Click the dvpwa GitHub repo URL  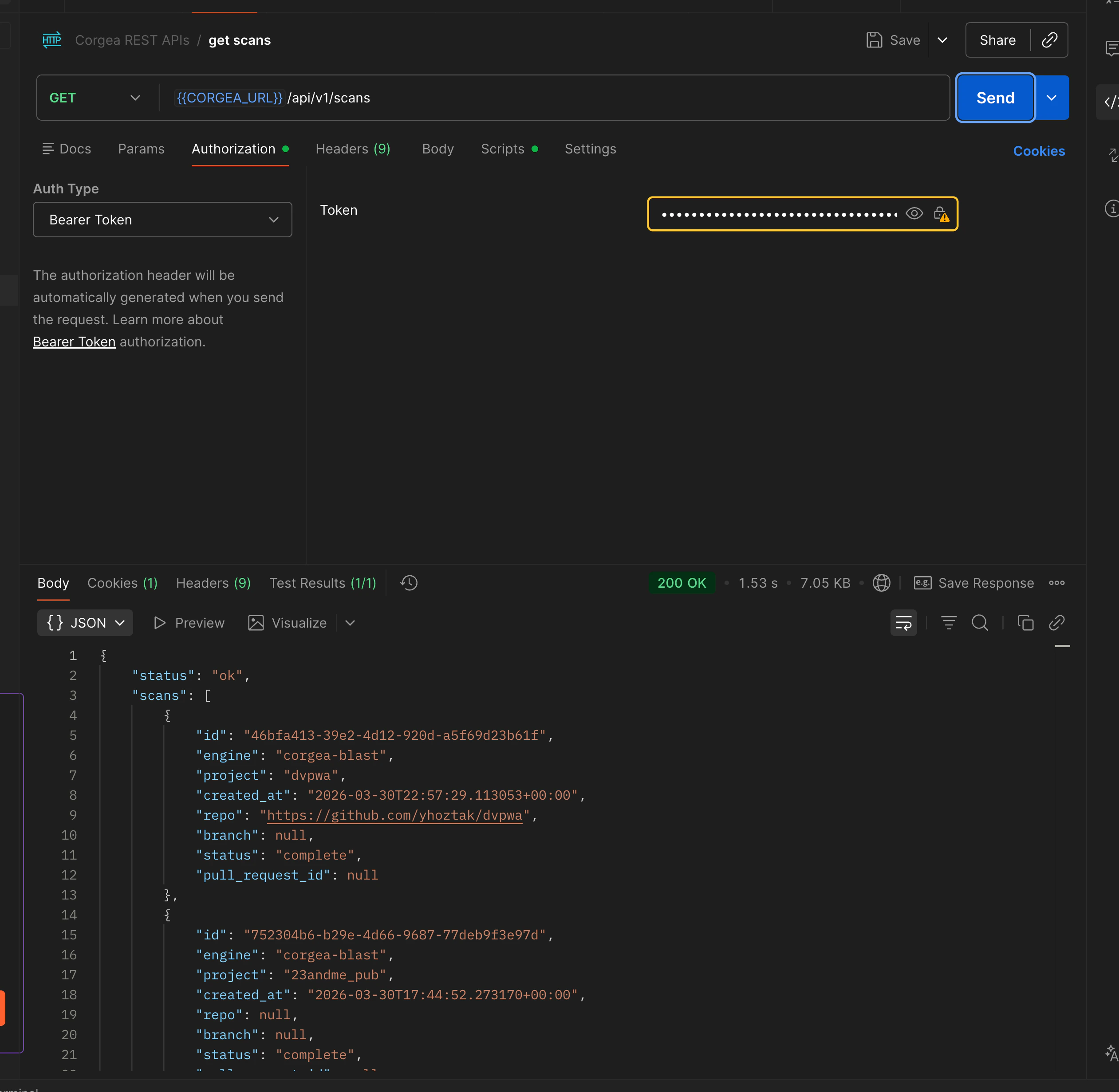395,815
